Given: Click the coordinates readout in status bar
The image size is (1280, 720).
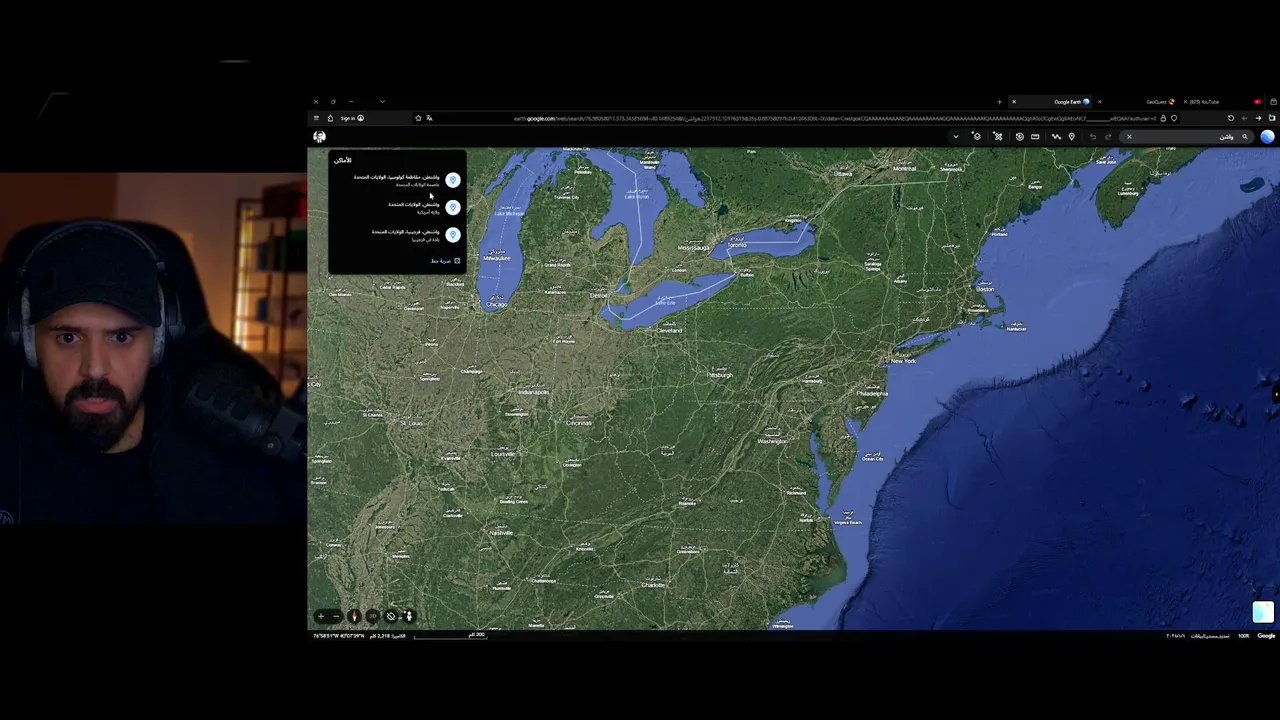Looking at the screenshot, I should pyautogui.click(x=338, y=636).
